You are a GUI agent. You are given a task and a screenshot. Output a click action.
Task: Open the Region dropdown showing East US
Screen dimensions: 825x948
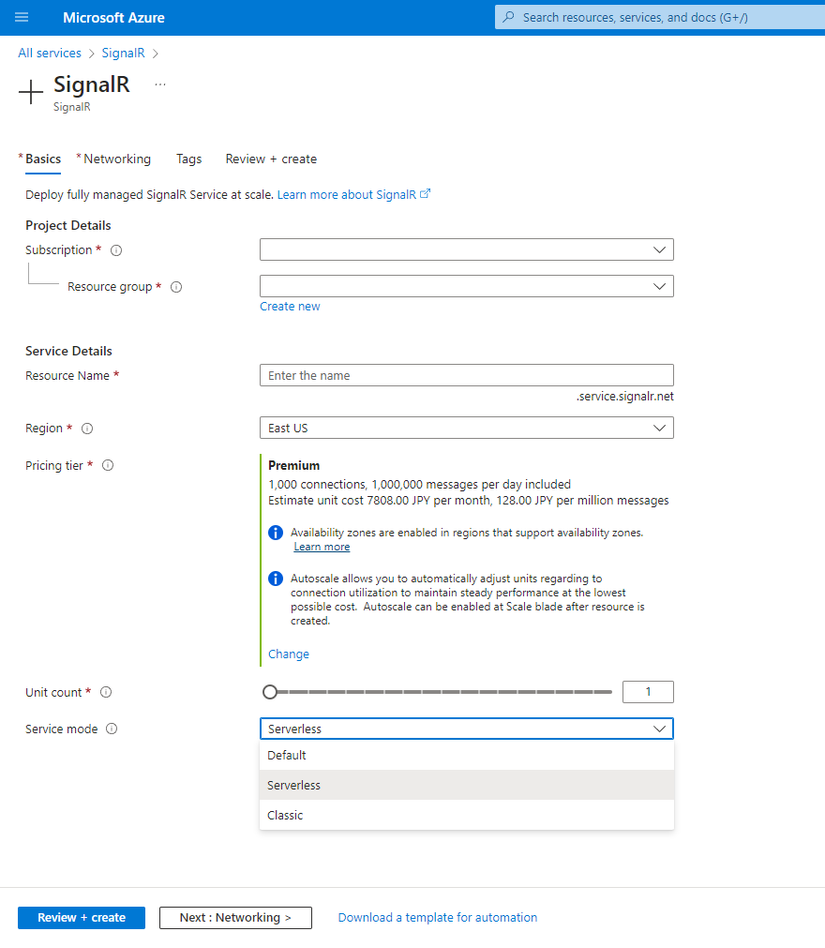pos(466,428)
